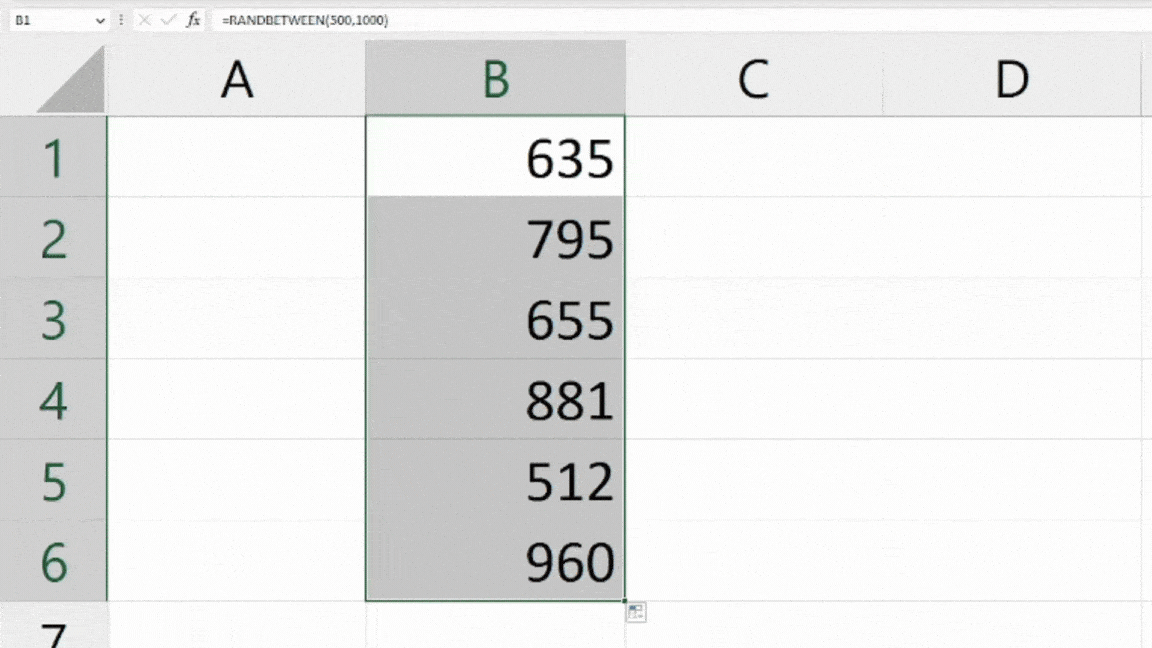Image resolution: width=1152 pixels, height=648 pixels.
Task: Click the green Auto Fill Options grid icon
Action: [636, 612]
